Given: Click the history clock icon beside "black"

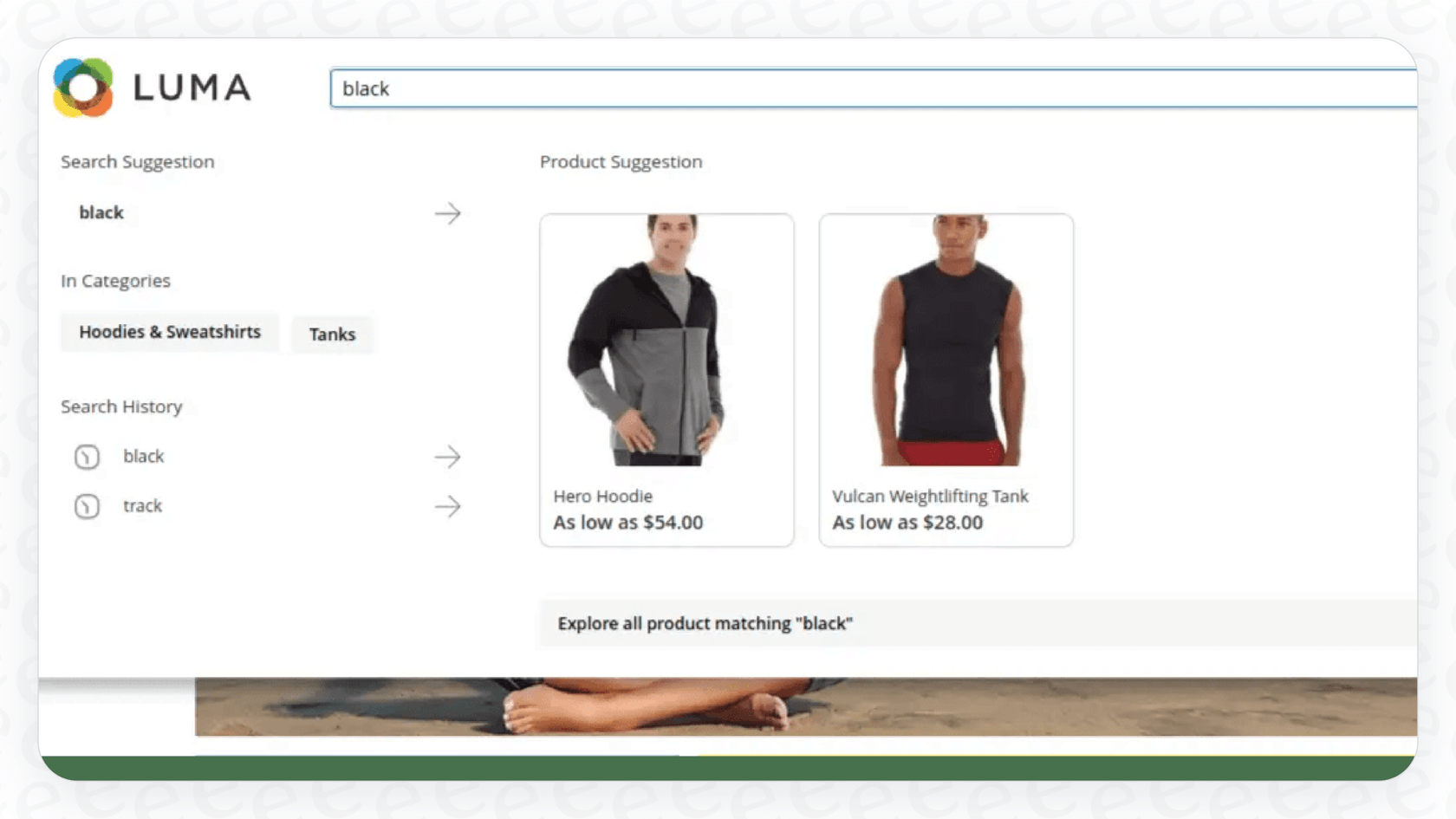Looking at the screenshot, I should 87,457.
